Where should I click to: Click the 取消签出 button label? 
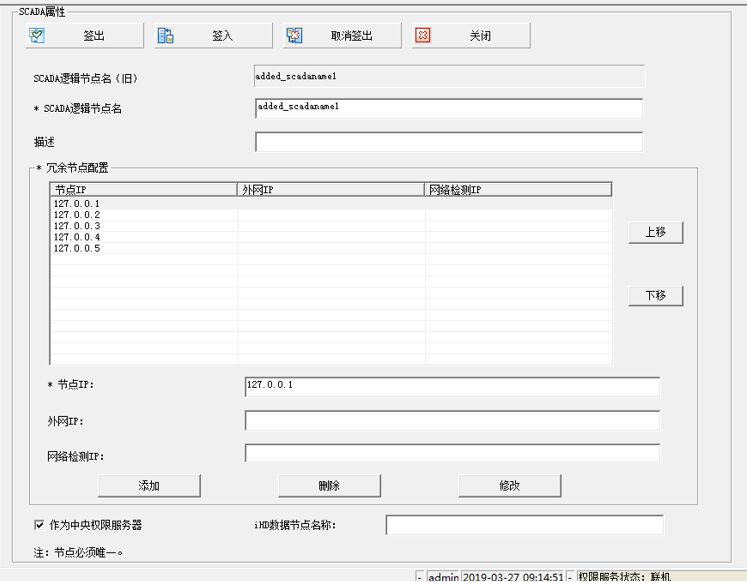(352, 36)
